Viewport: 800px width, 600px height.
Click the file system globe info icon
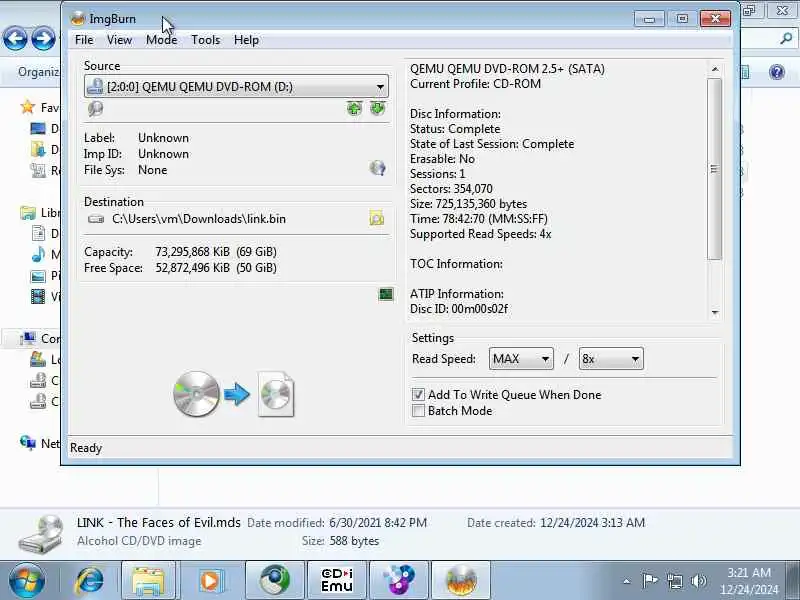(378, 167)
